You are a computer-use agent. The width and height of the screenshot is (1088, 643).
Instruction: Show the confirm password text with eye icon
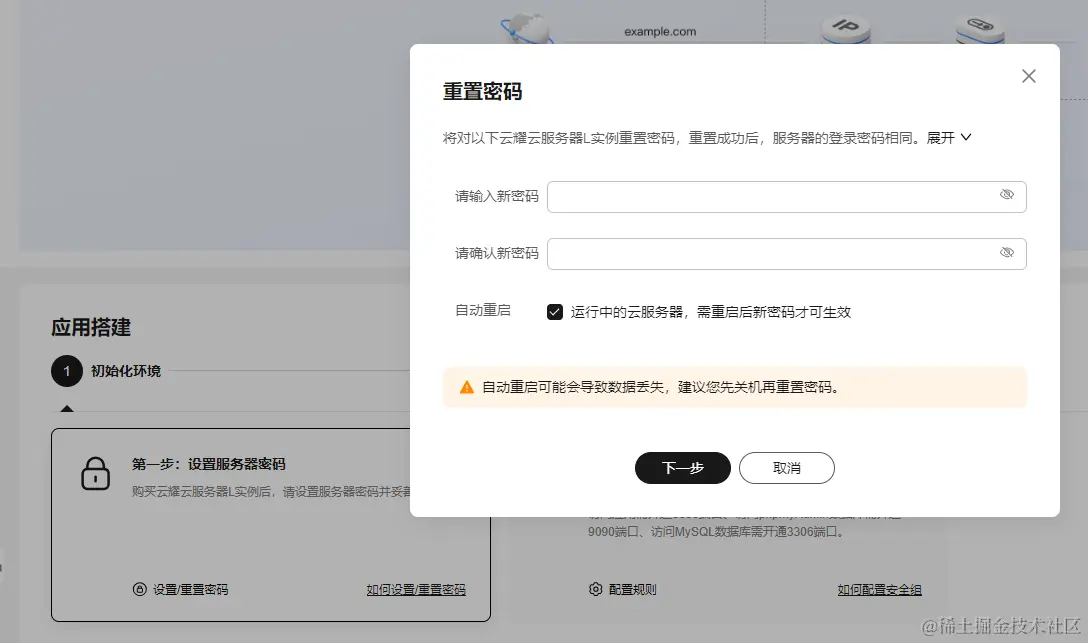(x=1007, y=253)
